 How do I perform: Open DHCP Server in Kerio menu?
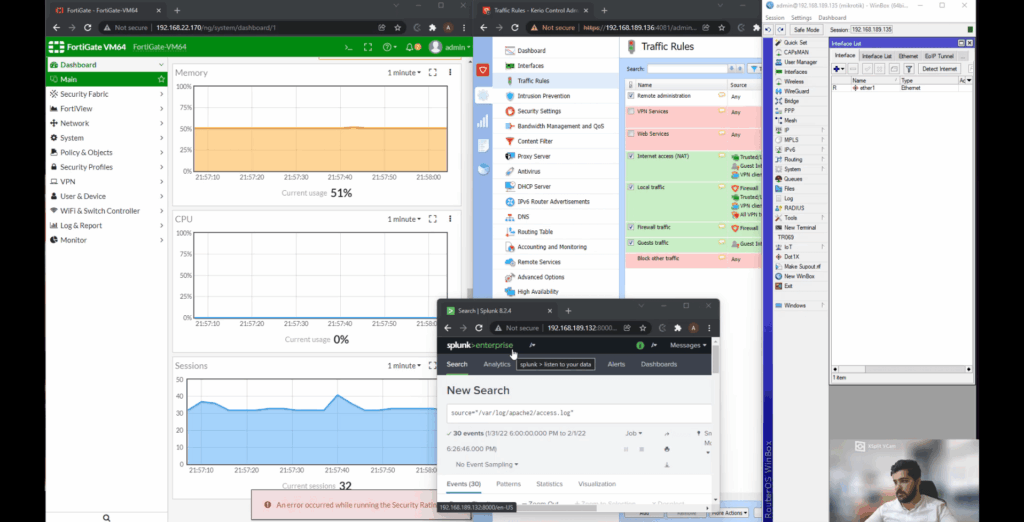(534, 186)
